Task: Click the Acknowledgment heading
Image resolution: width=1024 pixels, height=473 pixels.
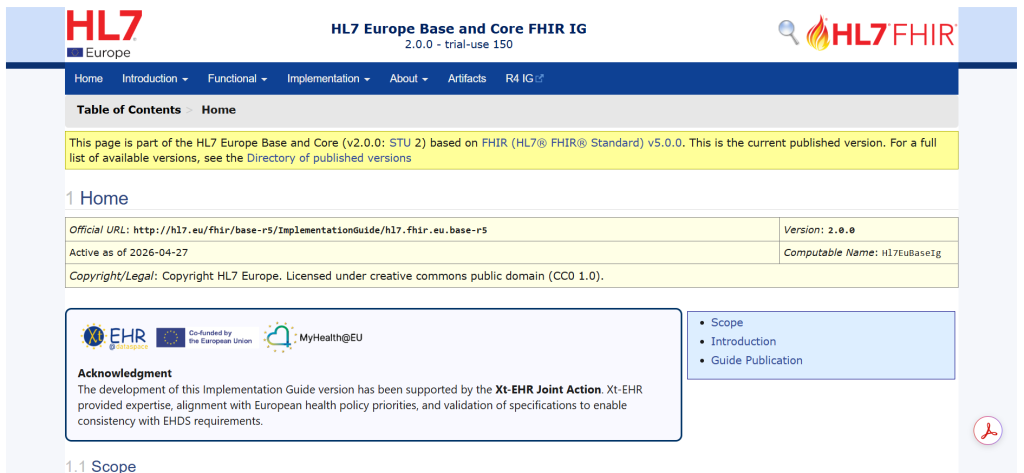Action: point(125,374)
